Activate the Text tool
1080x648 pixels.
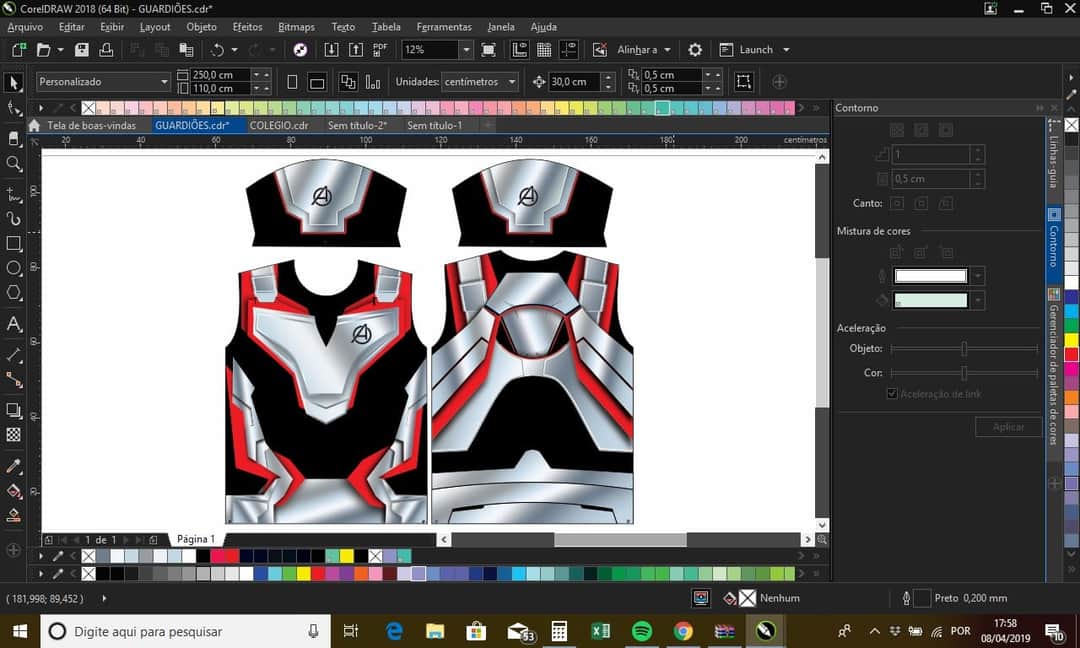point(14,324)
